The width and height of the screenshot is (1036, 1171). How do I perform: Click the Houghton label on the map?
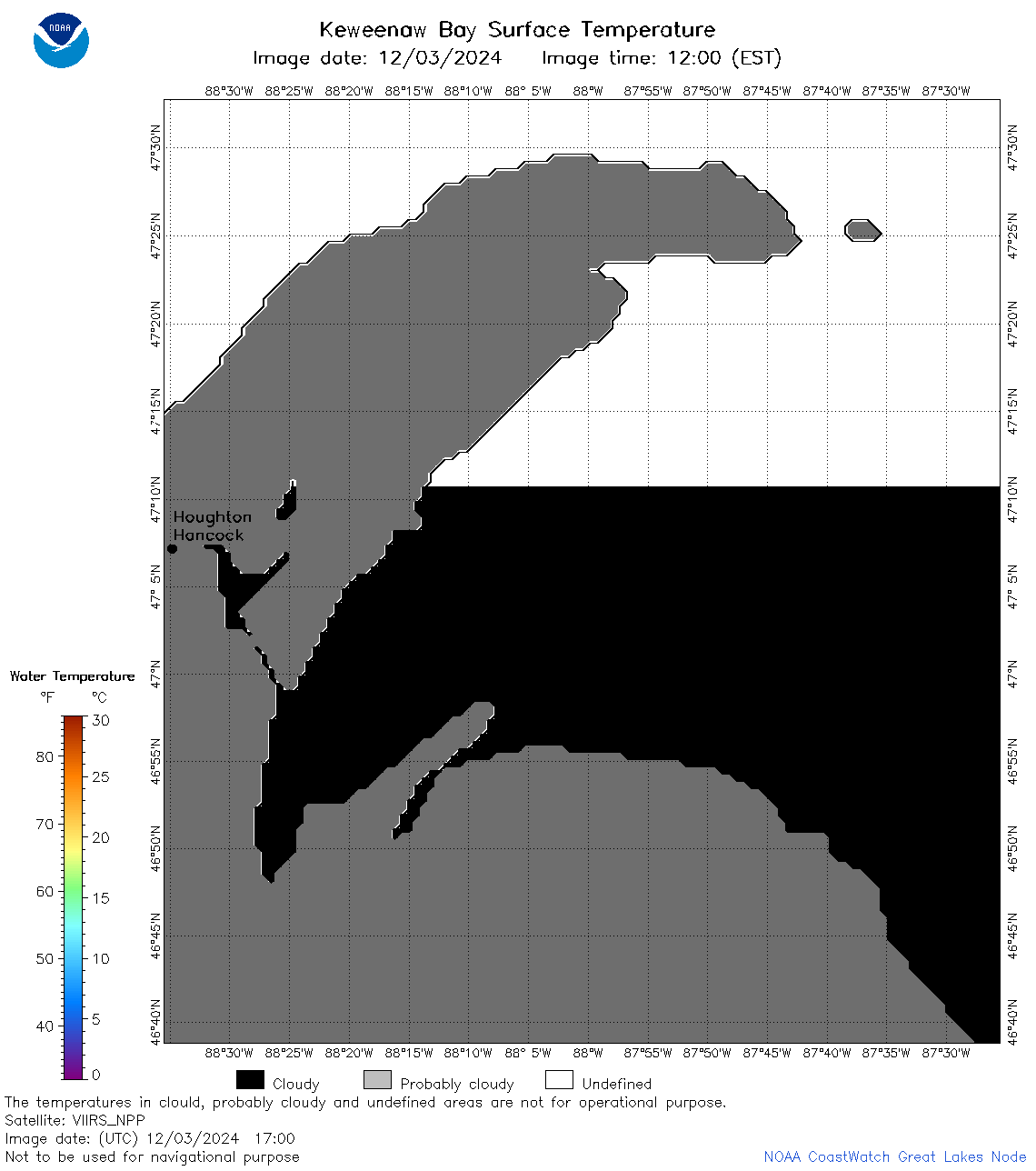(213, 517)
